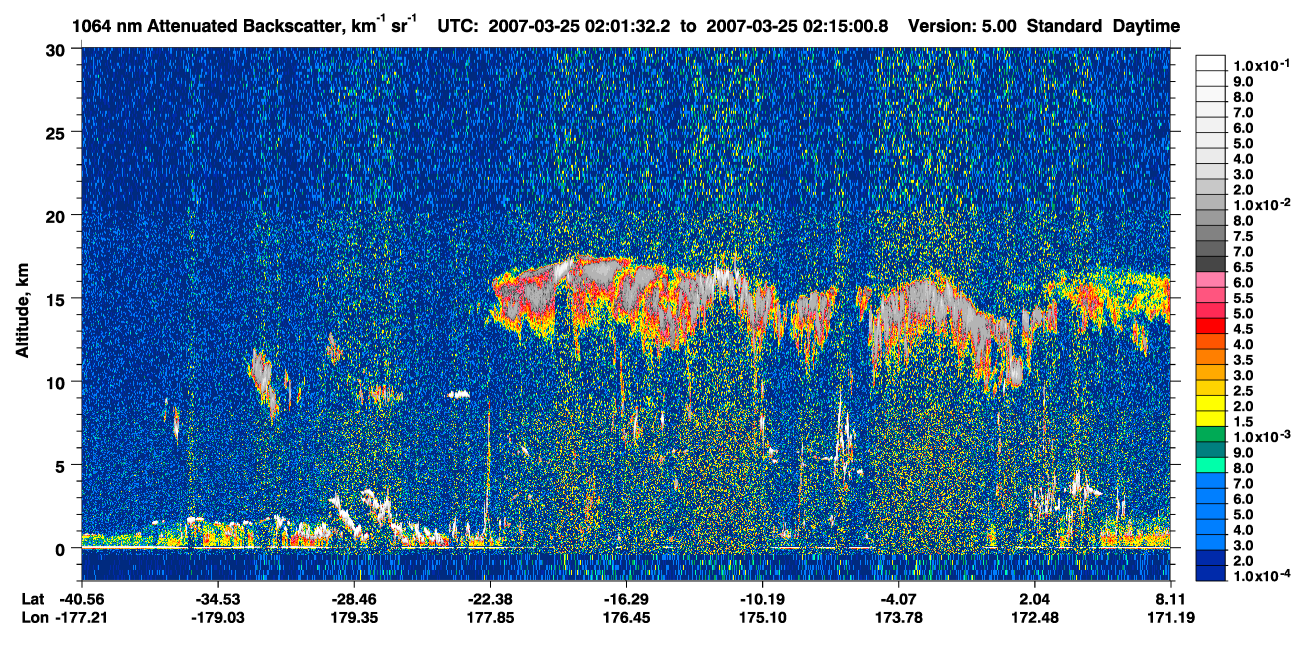Click latitude value '-10.19'
1300x667 pixels.
point(762,598)
